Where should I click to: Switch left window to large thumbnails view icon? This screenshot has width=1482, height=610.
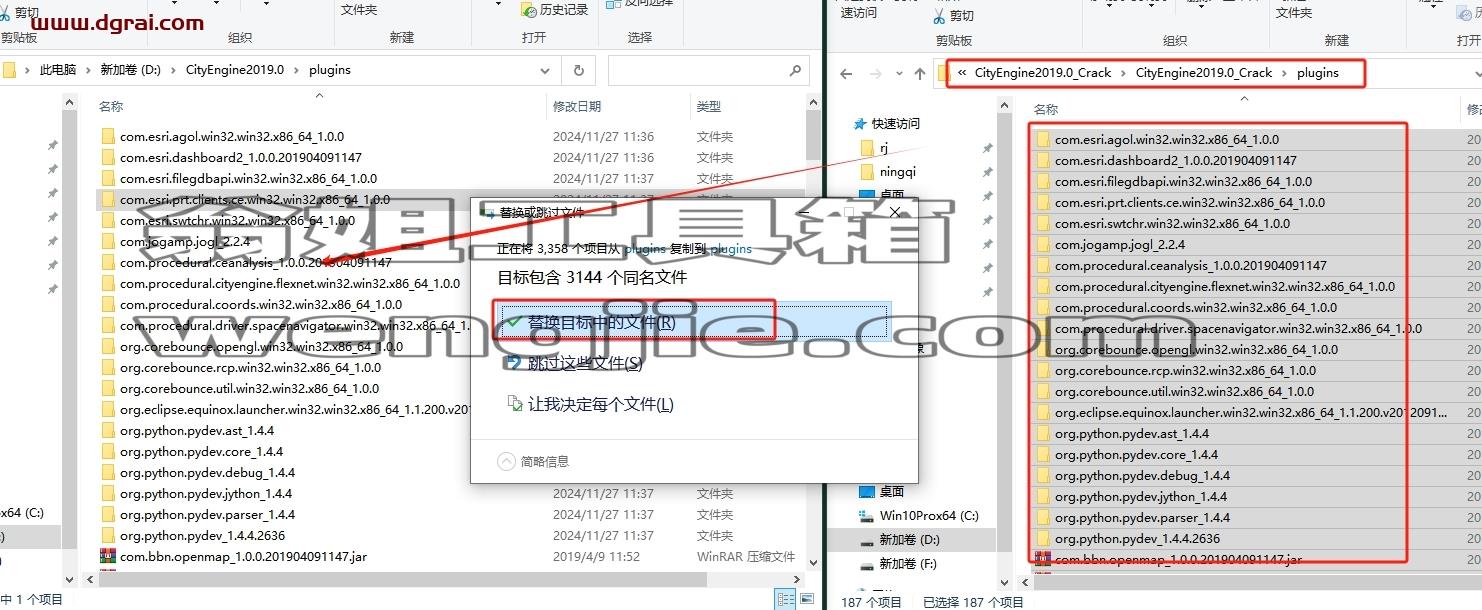point(808,599)
